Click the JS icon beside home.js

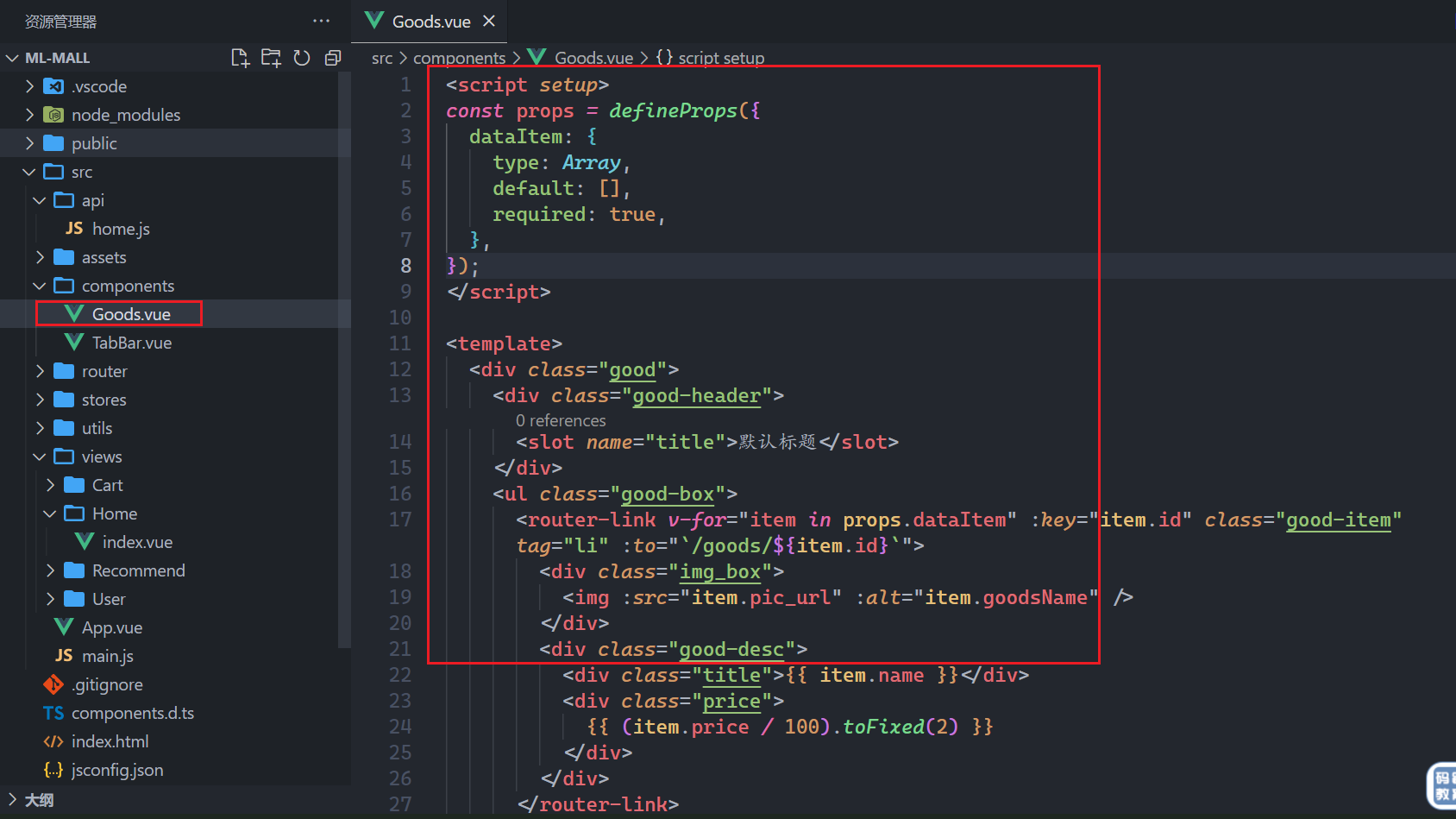(x=74, y=229)
